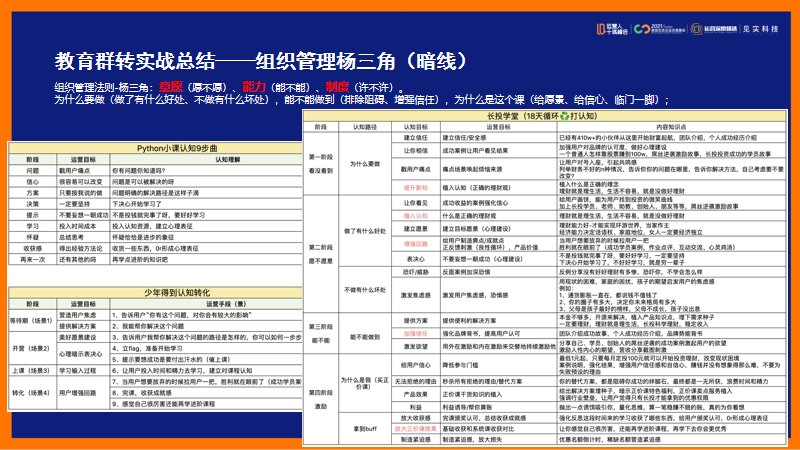Click the 第一阶段 看没看到 cell

click(x=321, y=163)
